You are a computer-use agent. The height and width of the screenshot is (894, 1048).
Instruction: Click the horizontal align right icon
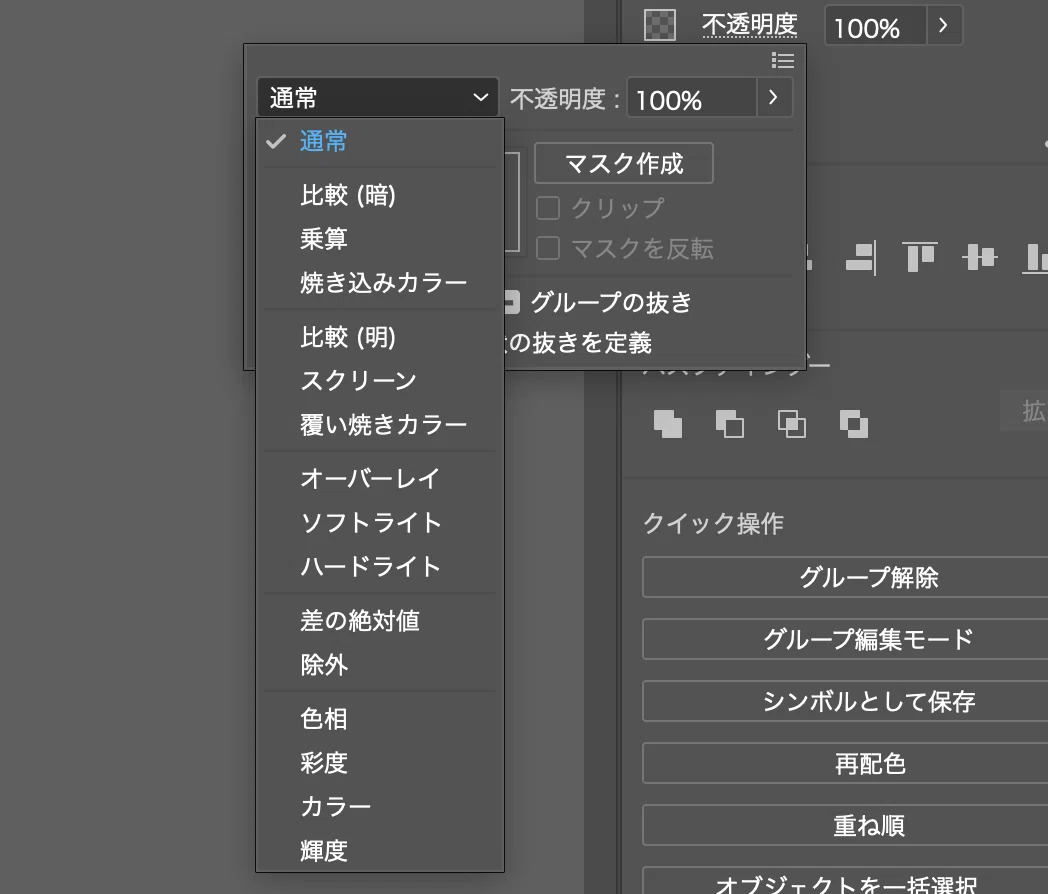861,257
